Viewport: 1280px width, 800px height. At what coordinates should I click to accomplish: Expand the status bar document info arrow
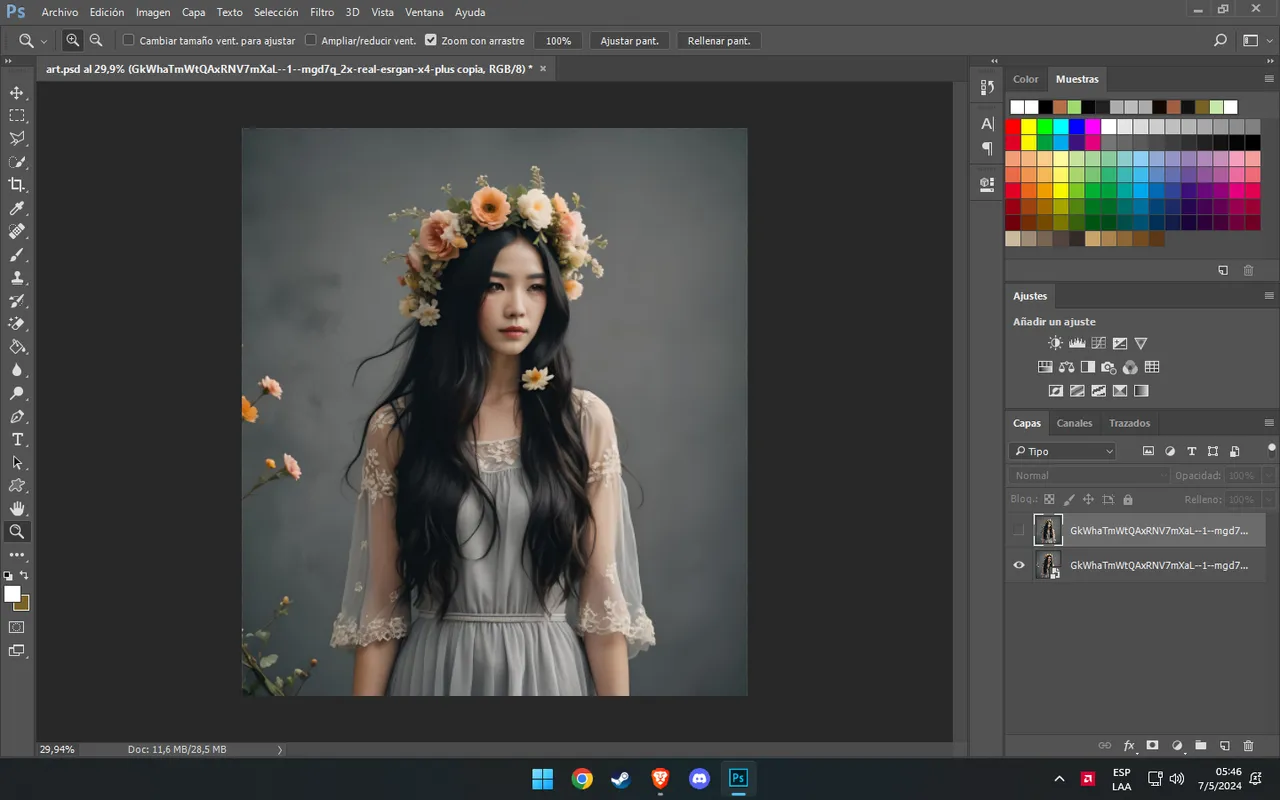pos(280,749)
